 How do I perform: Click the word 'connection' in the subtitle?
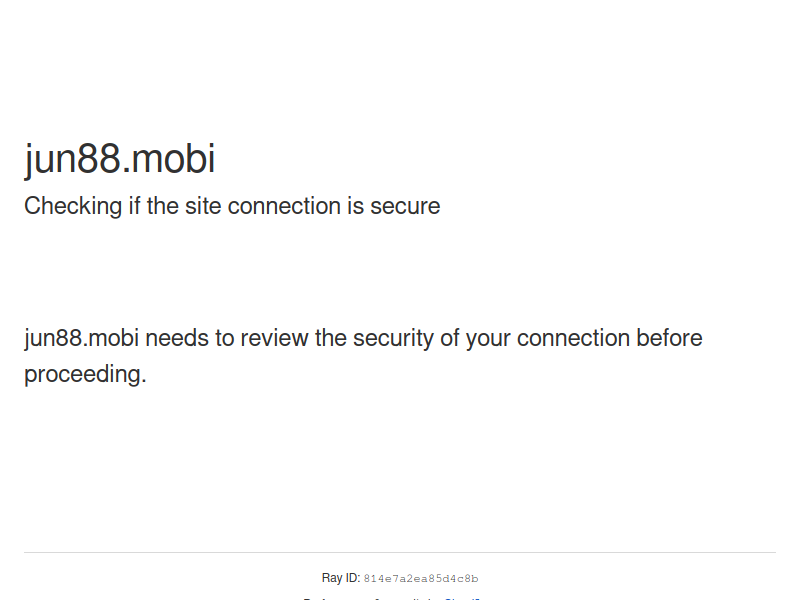(x=284, y=207)
